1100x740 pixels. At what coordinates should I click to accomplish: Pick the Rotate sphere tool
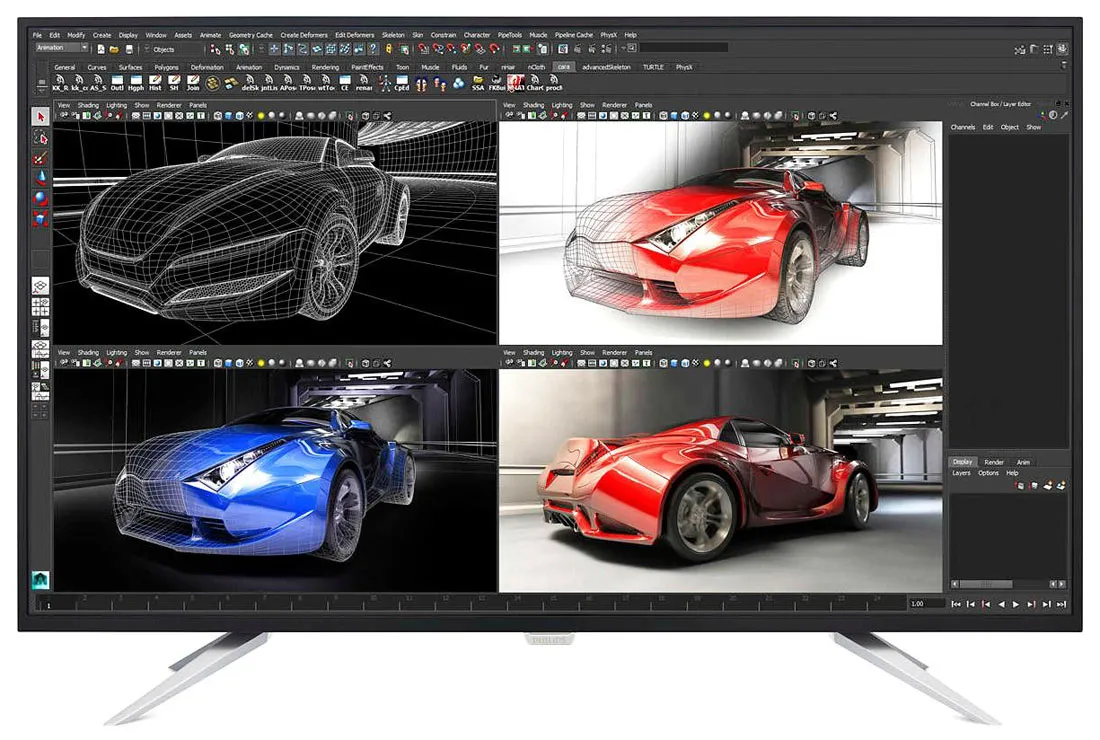click(x=41, y=199)
